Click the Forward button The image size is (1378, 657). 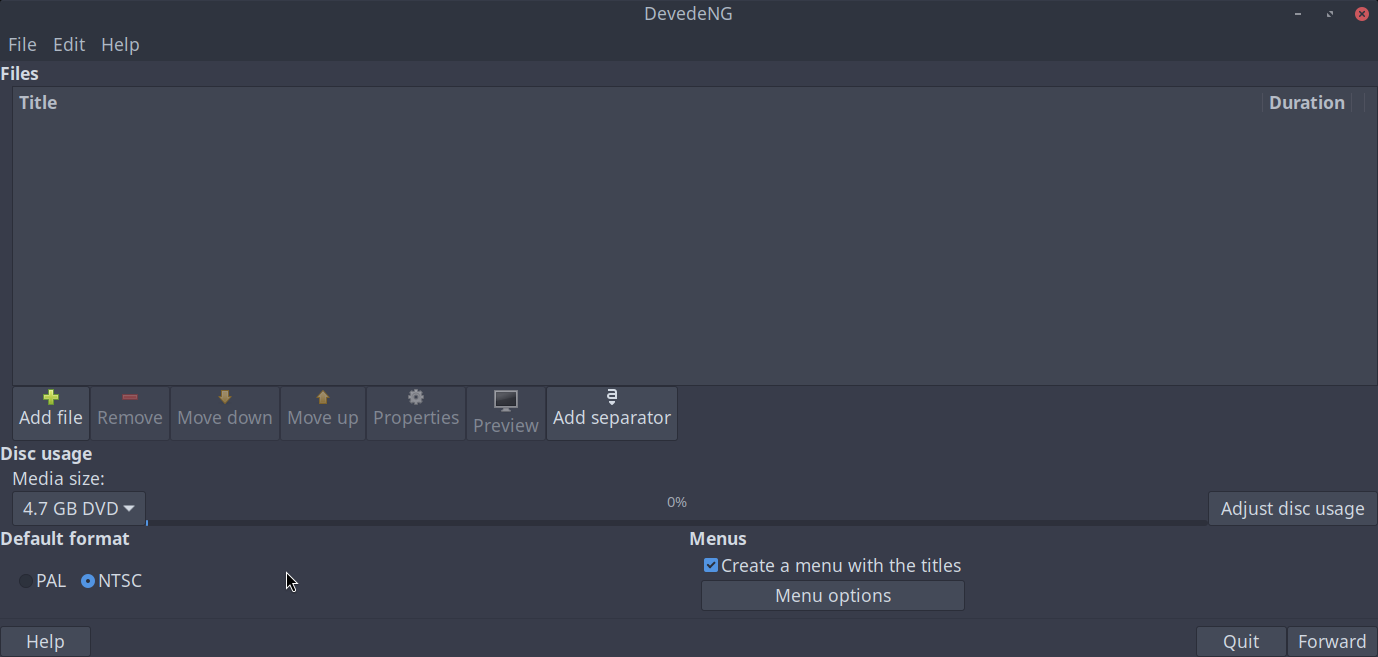(1331, 642)
